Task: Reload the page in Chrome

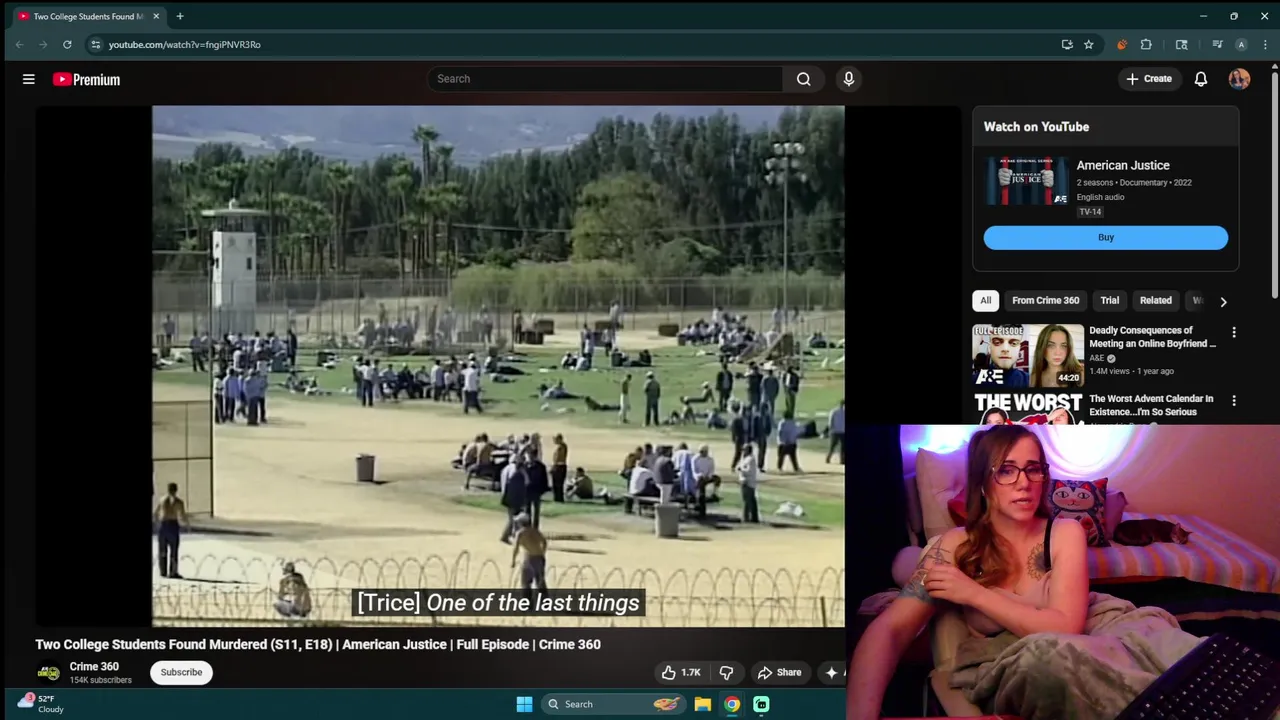Action: coord(67,44)
